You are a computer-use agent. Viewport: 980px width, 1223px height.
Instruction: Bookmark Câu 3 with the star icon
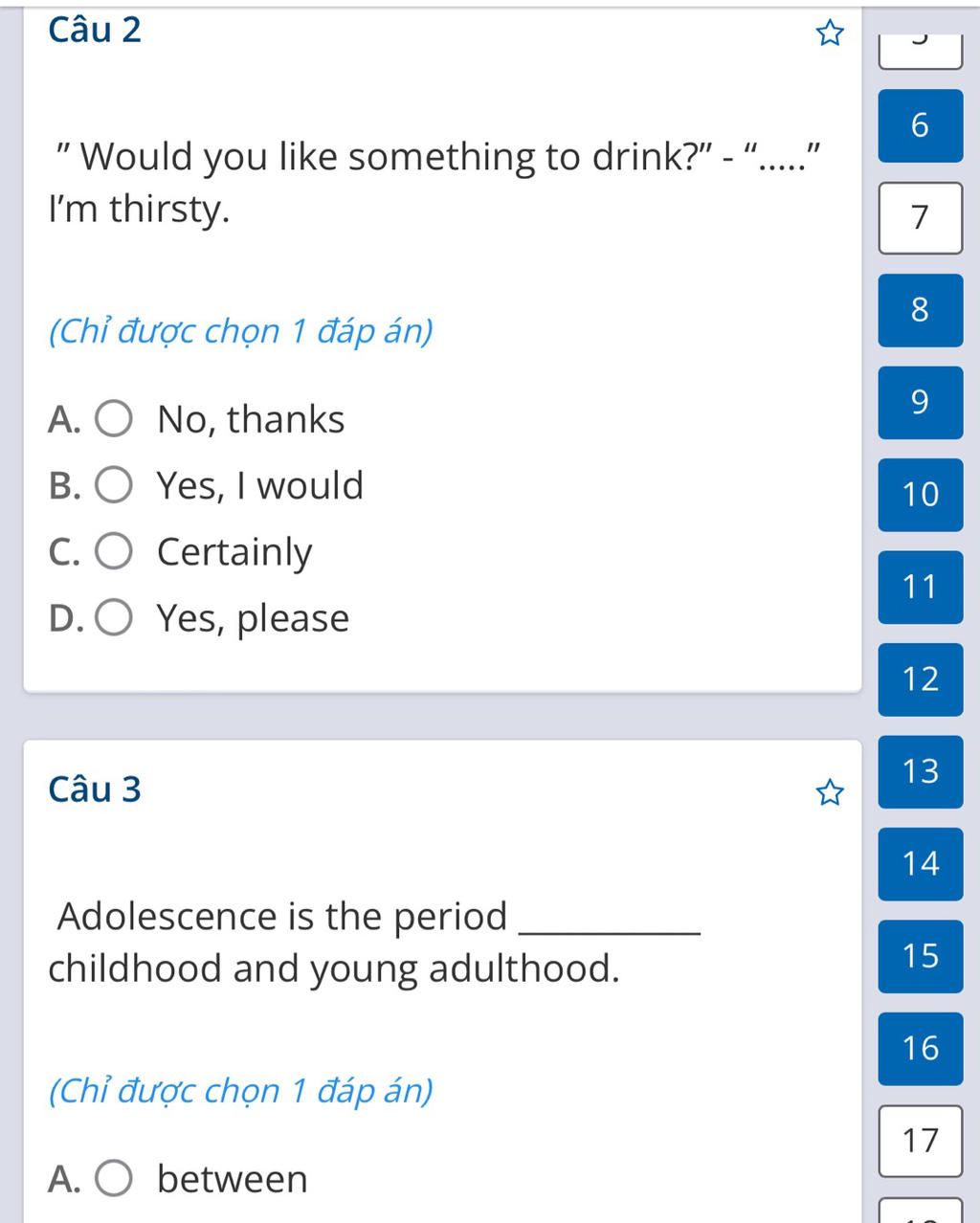(830, 792)
